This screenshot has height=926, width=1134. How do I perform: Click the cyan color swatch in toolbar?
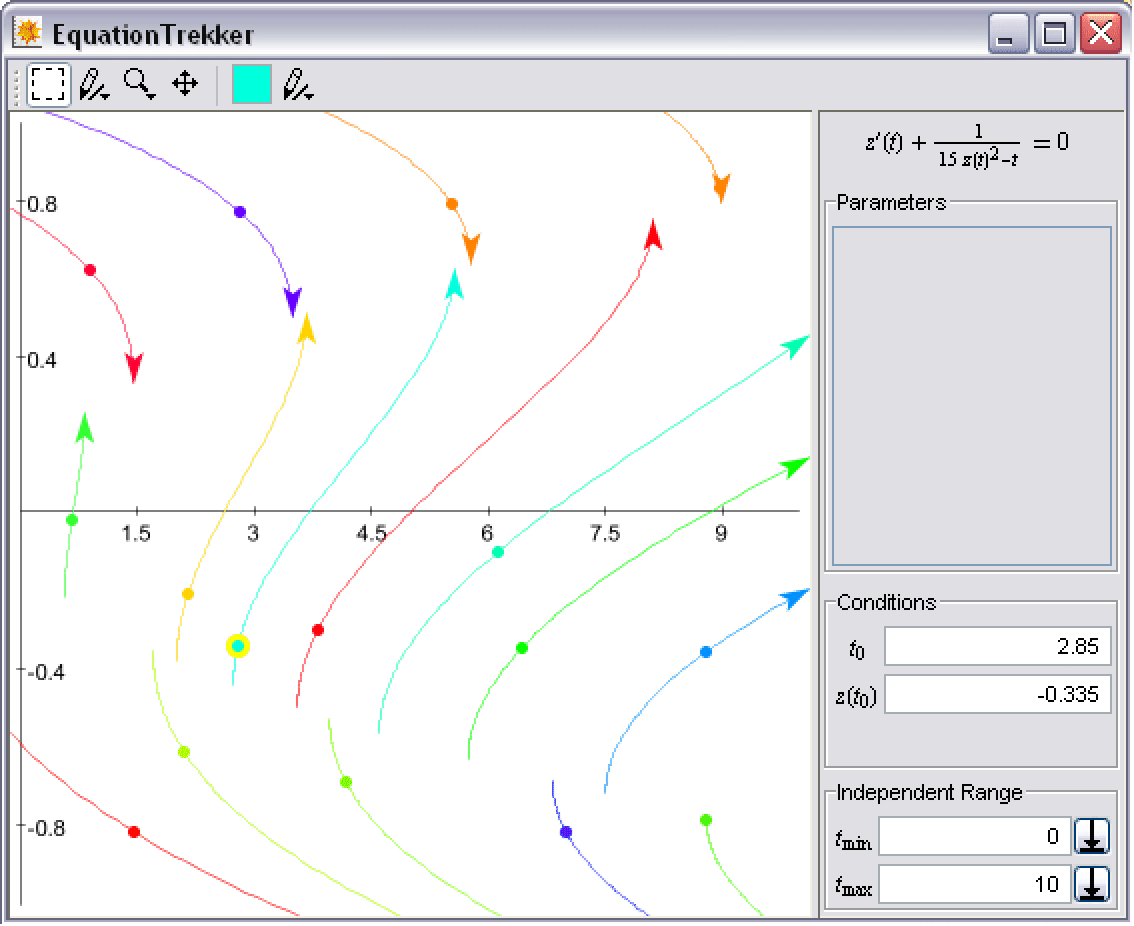click(x=251, y=85)
